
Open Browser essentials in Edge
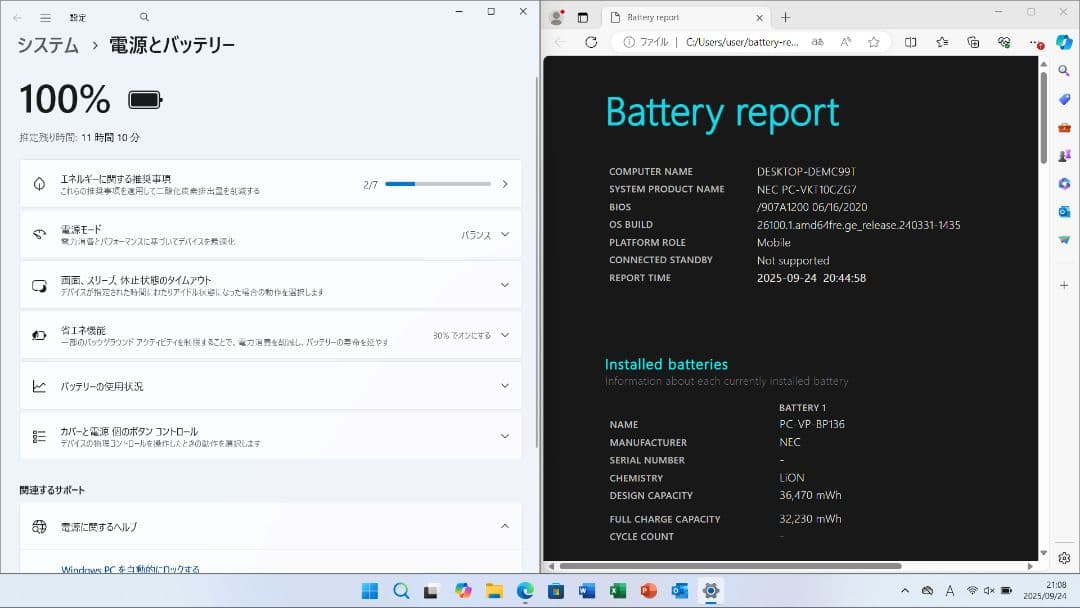1003,42
